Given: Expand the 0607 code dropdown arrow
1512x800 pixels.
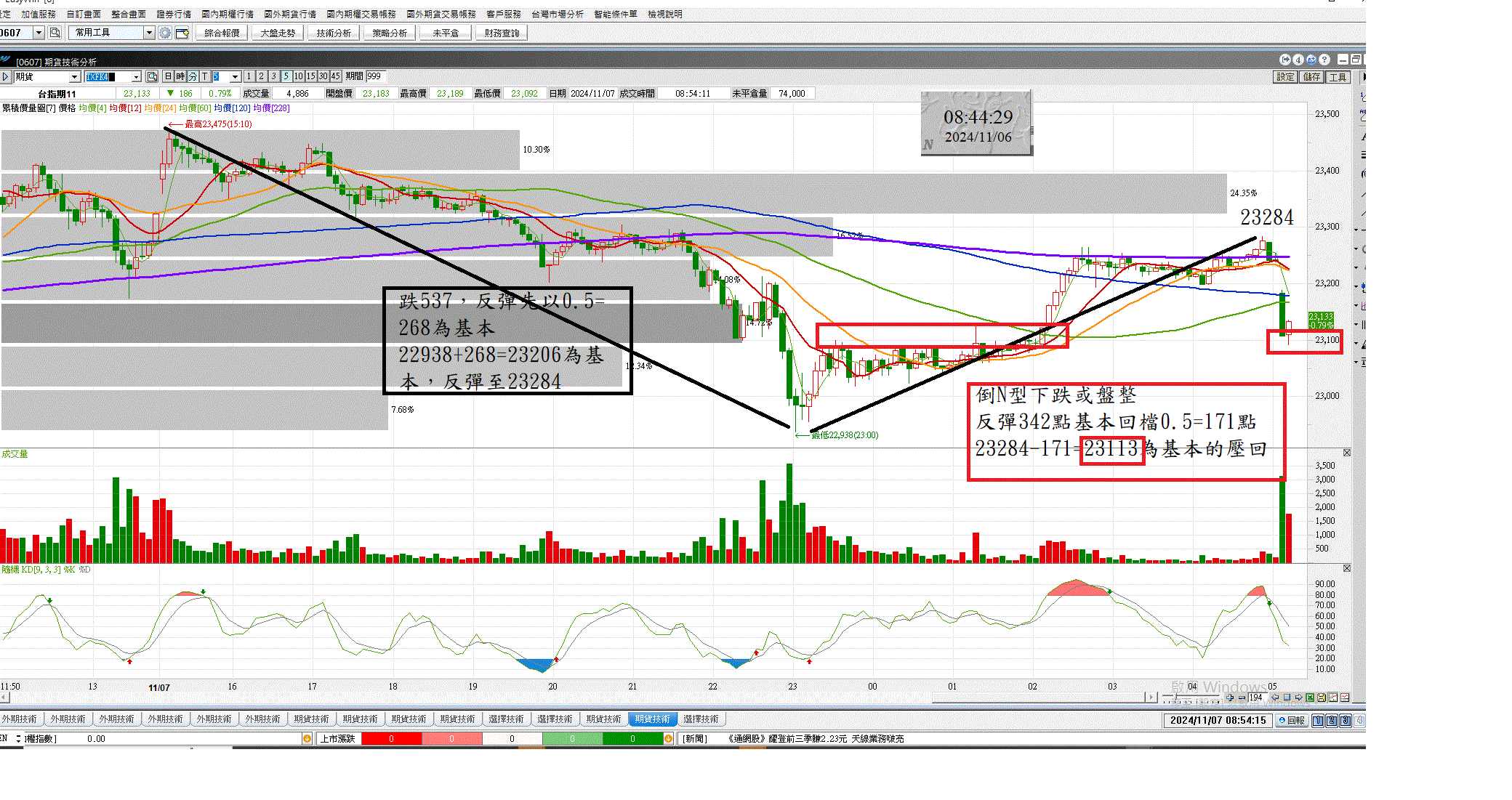Looking at the screenshot, I should [39, 33].
